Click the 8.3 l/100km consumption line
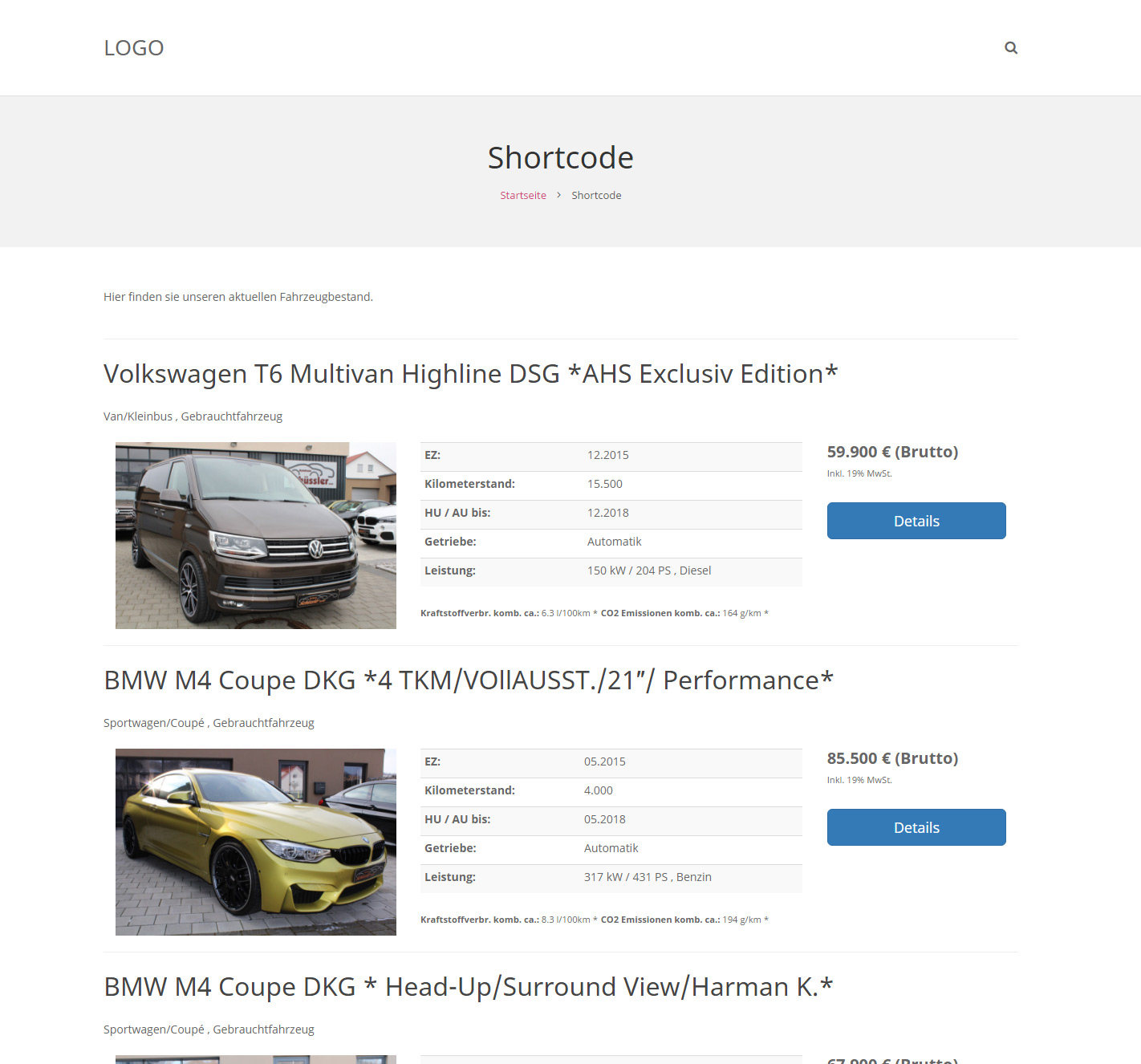 tap(509, 920)
